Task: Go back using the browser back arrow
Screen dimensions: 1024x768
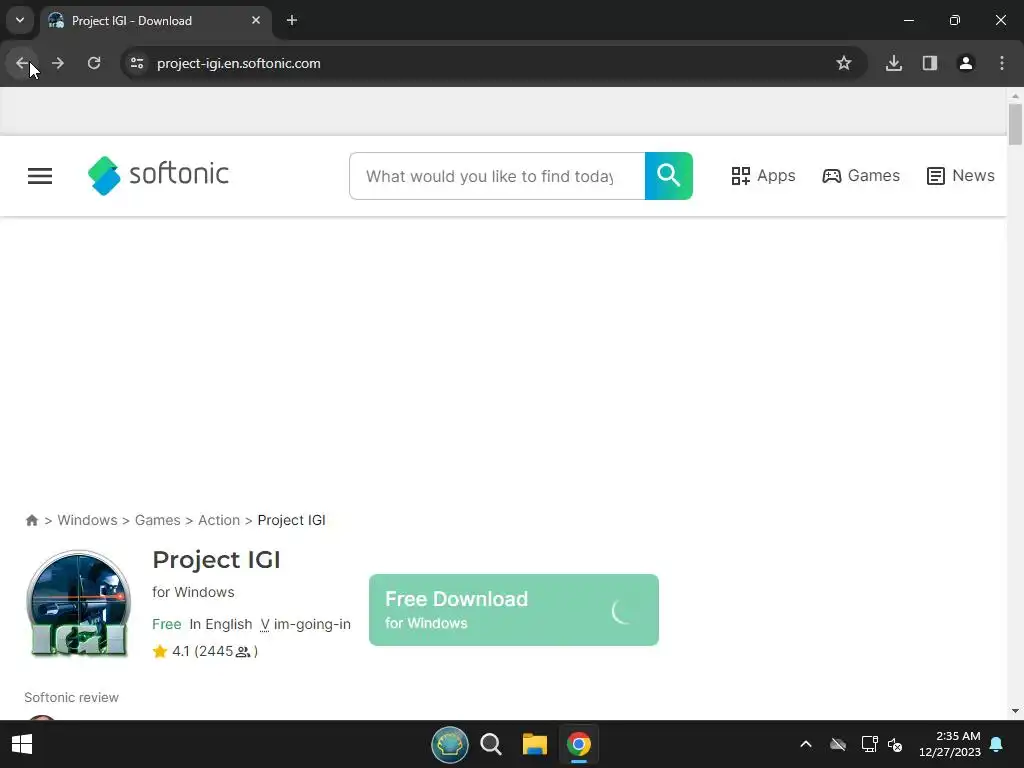Action: click(x=22, y=63)
